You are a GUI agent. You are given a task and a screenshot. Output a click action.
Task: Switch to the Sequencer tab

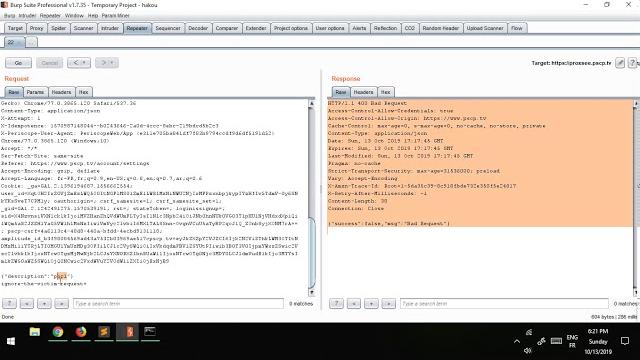pos(168,28)
